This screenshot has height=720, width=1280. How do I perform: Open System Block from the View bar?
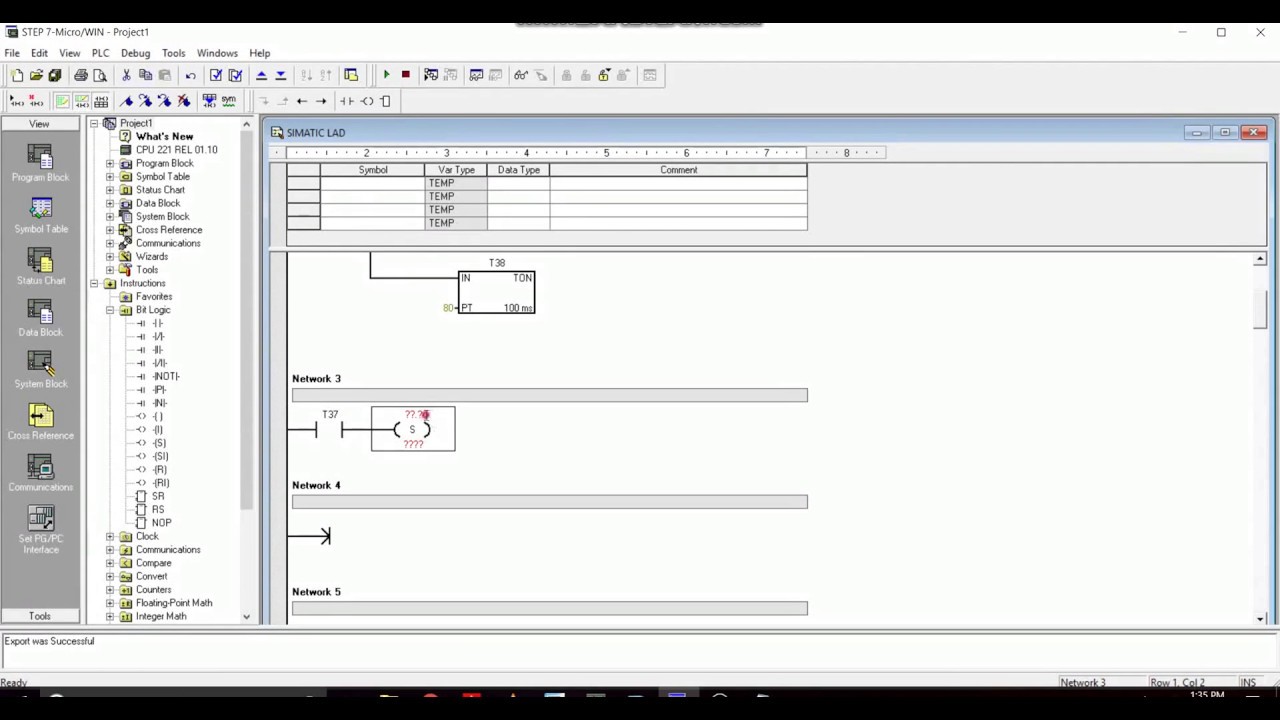(x=40, y=371)
